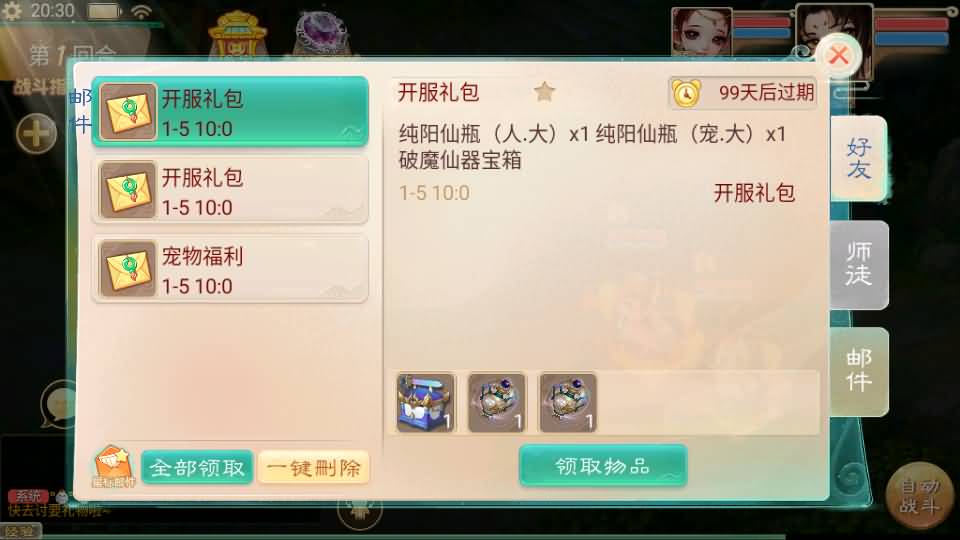Click the 一键删除 button
The height and width of the screenshot is (540, 960).
tap(313, 468)
